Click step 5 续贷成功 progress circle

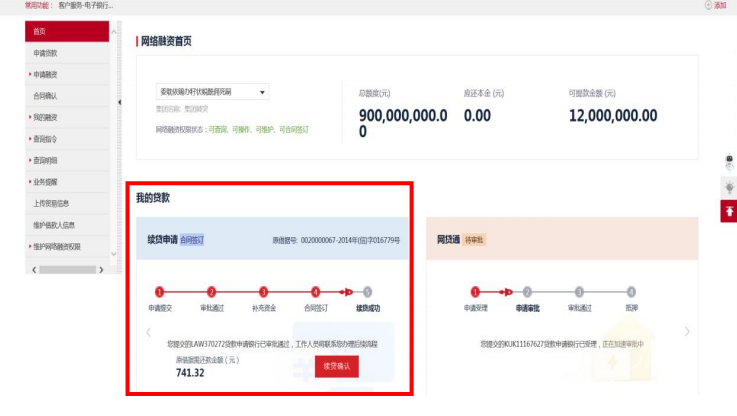coord(367,291)
